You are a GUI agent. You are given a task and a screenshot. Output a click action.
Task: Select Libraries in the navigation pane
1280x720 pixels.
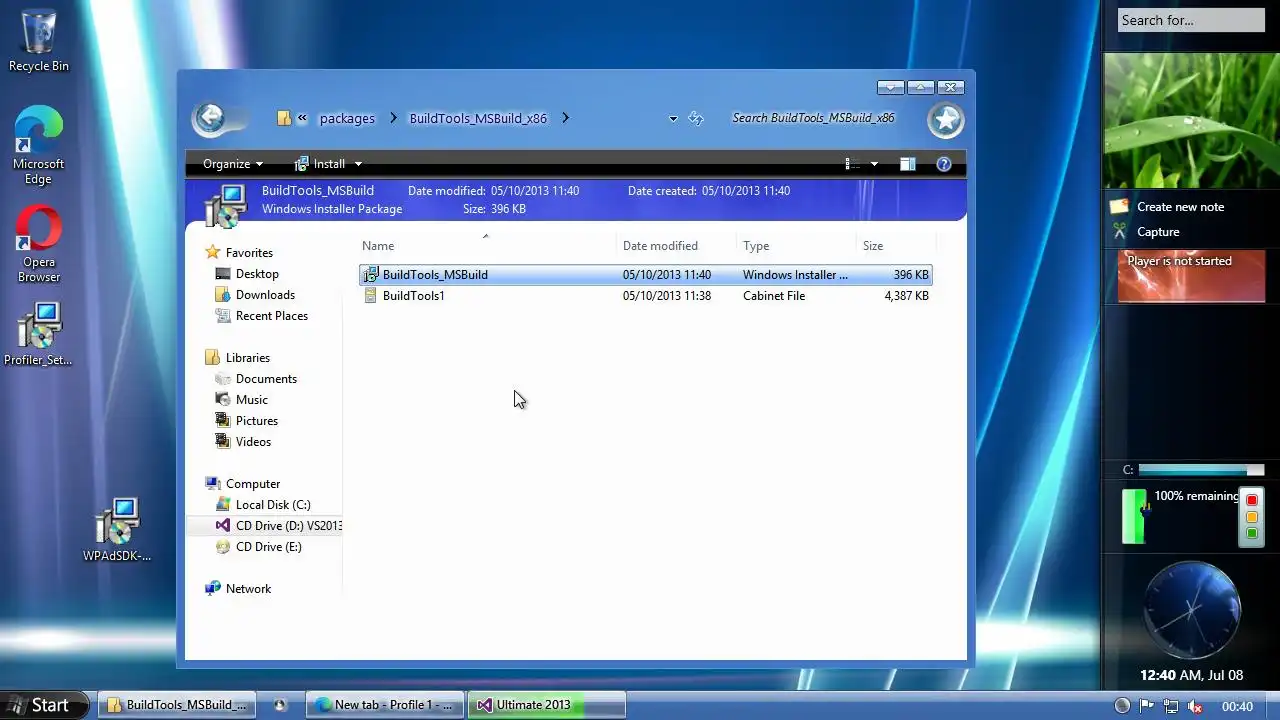[247, 358]
